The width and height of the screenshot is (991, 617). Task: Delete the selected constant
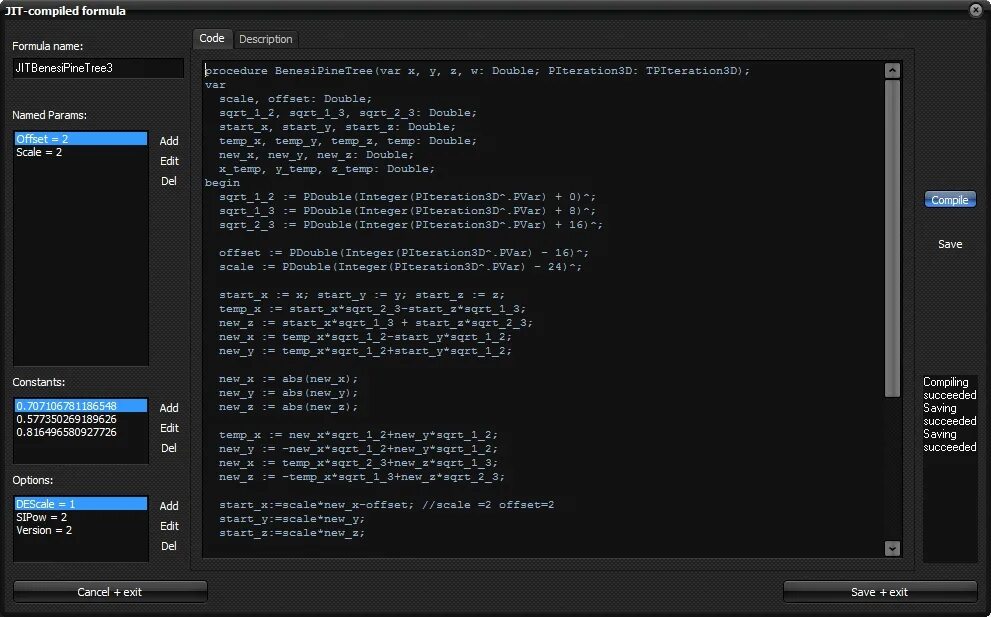pyautogui.click(x=169, y=448)
